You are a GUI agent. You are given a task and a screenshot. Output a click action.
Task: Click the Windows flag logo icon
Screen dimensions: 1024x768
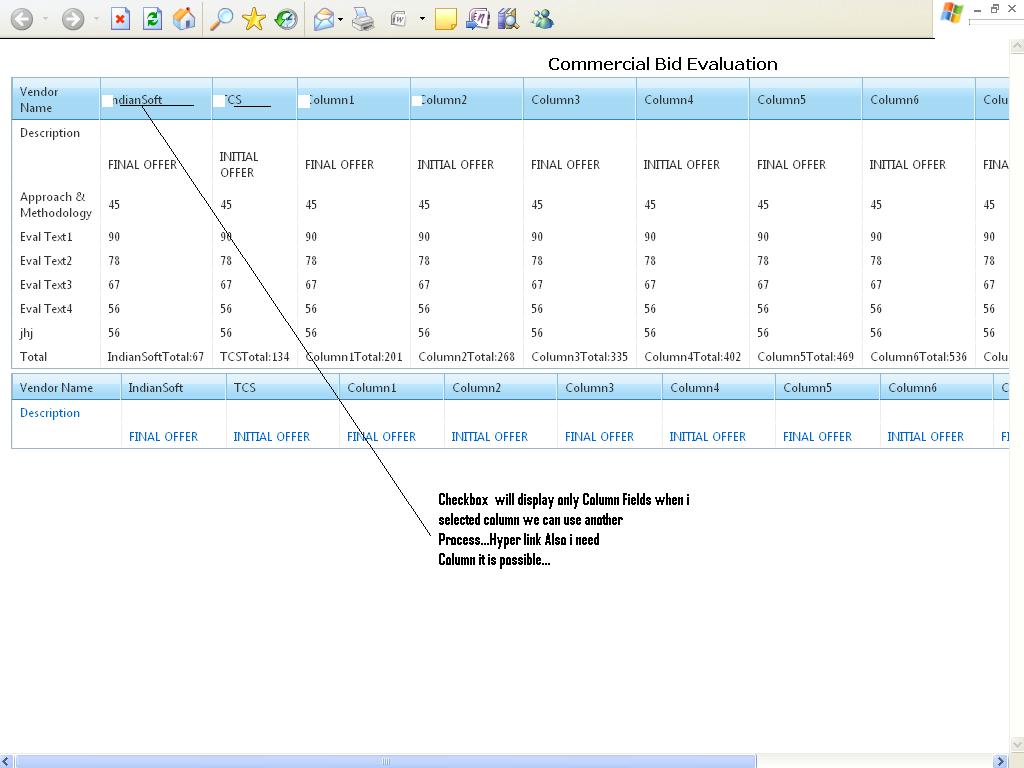(x=952, y=13)
